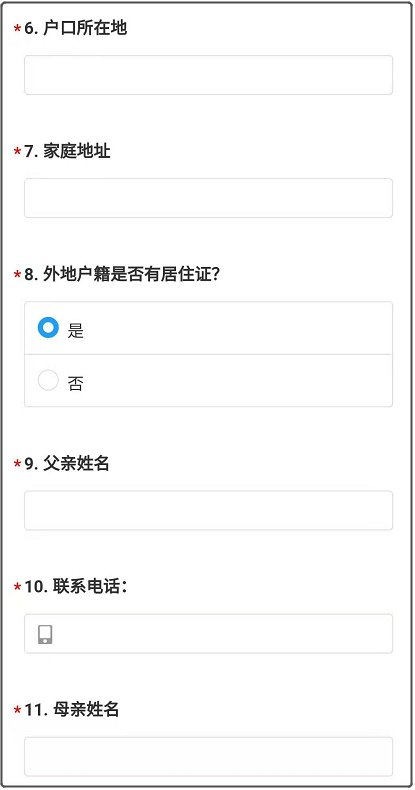415x790 pixels.
Task: Focus the 母亲姓名 text field
Action: [209, 756]
